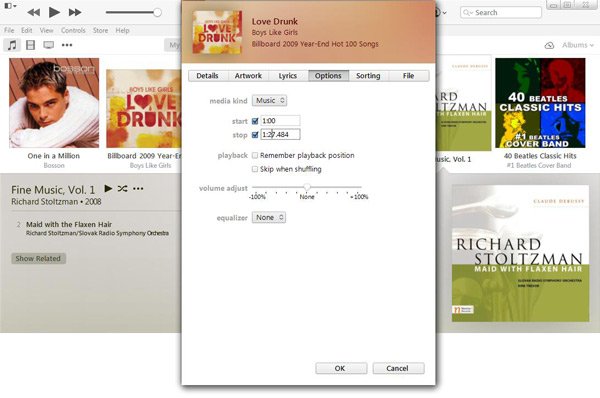Uncheck the stop time checkbox
The height and width of the screenshot is (398, 600).
tap(255, 135)
